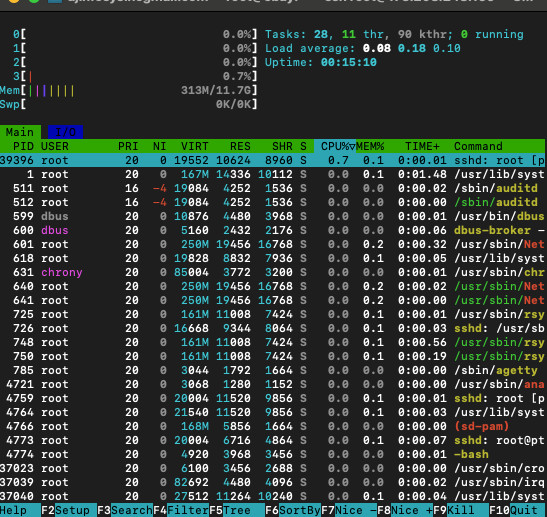Click the Uptime 00:15:10 value
The width and height of the screenshot is (547, 517).
(349, 62)
